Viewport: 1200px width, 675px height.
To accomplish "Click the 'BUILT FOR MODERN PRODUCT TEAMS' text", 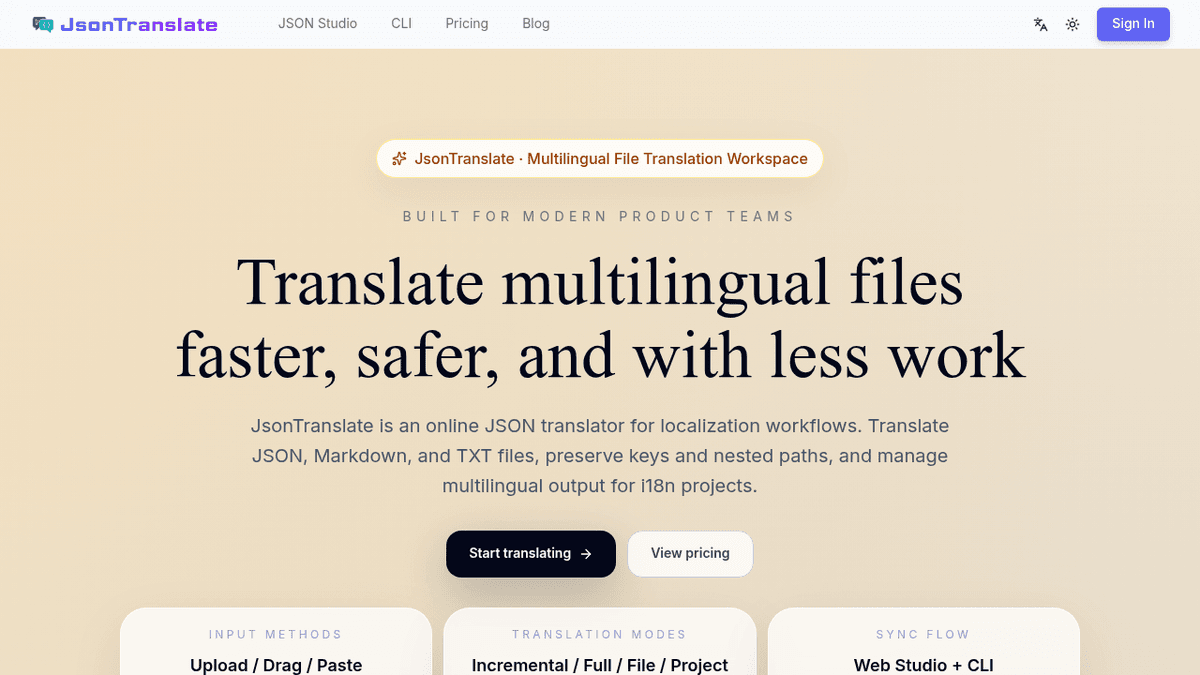I will pyautogui.click(x=599, y=216).
